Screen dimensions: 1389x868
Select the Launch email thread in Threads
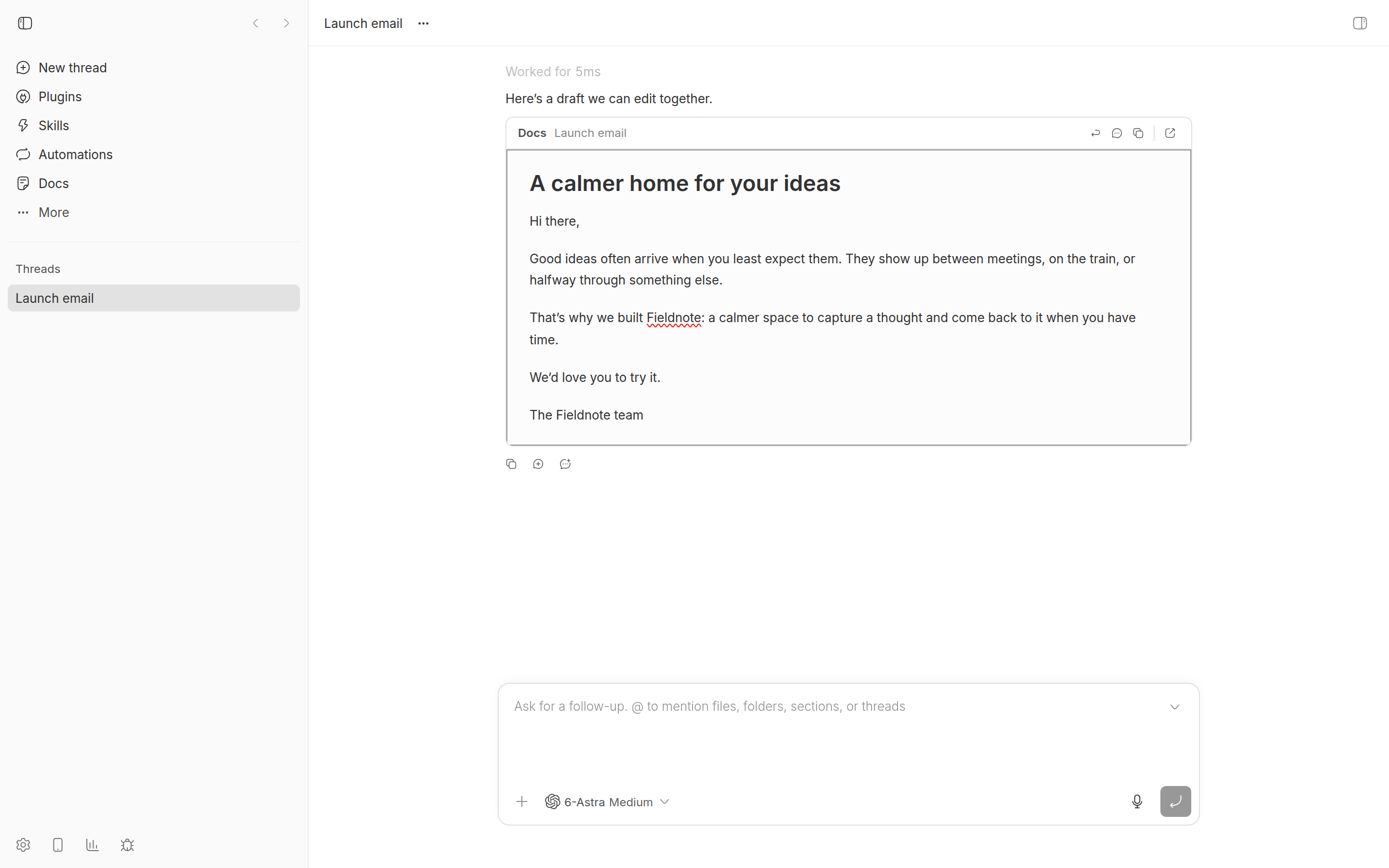tap(154, 298)
